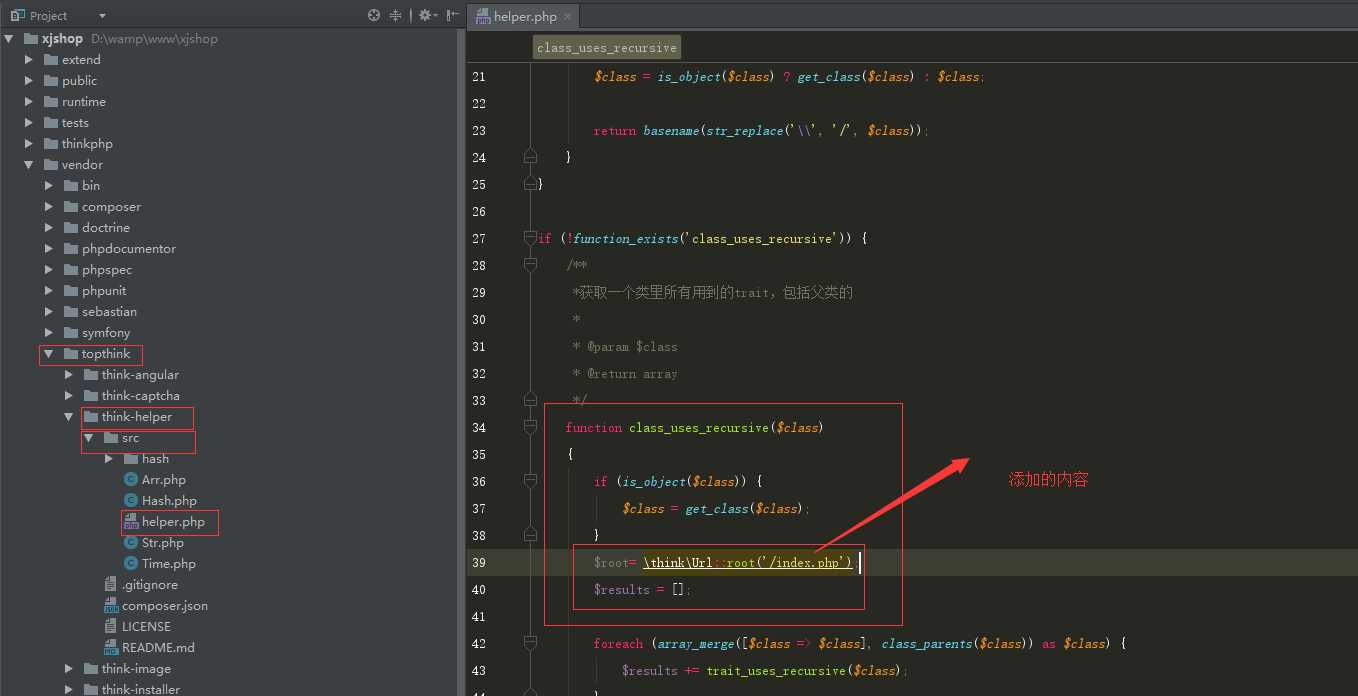Expand the hash folder

tap(109, 459)
